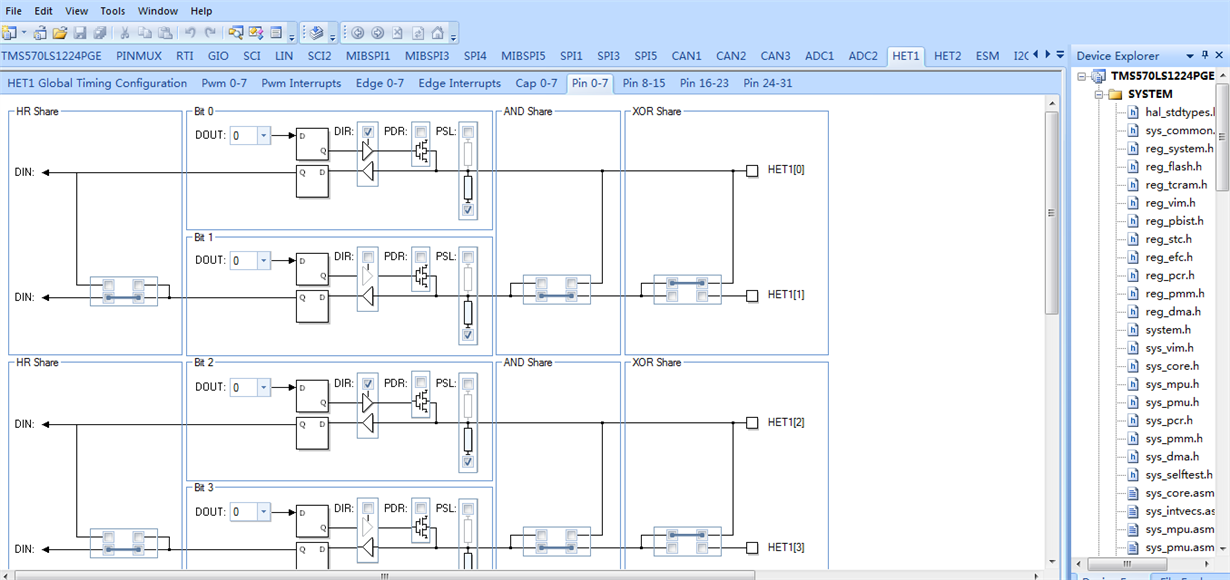Click the Home icon in toolbar
Screen dimensions: 1230x580
pos(437,33)
